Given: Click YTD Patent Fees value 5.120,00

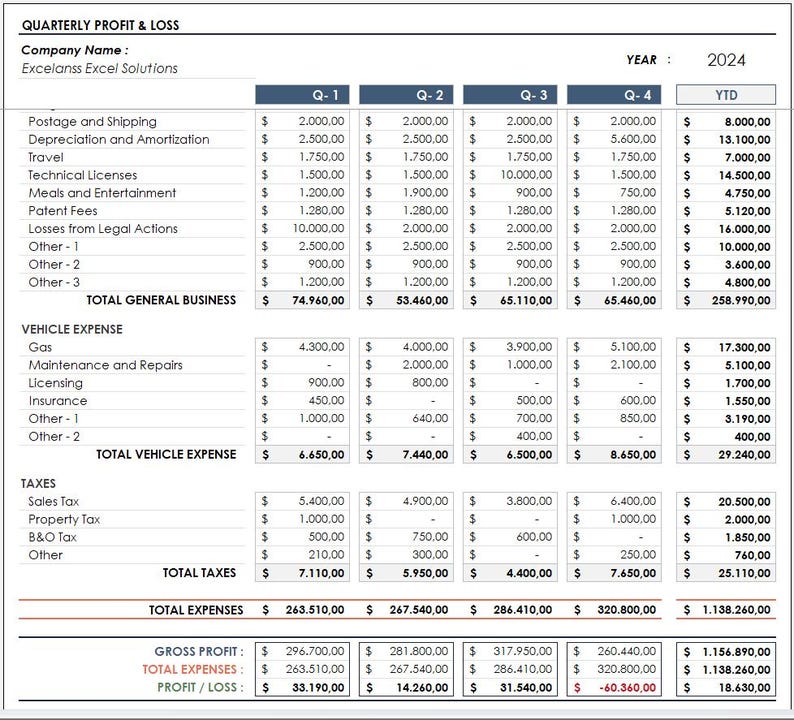Looking at the screenshot, I should (747, 211).
